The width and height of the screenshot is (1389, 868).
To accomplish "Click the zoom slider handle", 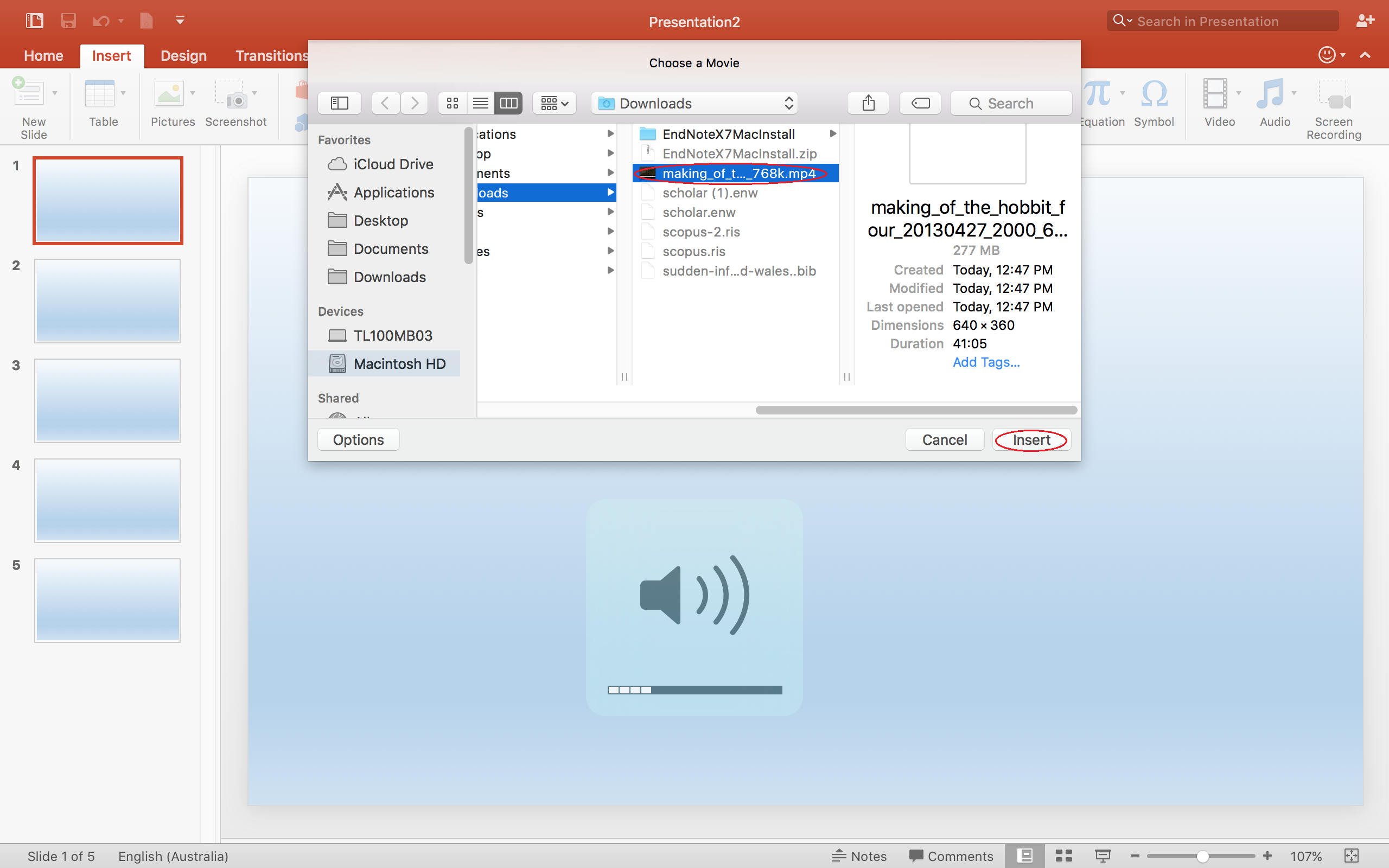I will tap(1202, 856).
